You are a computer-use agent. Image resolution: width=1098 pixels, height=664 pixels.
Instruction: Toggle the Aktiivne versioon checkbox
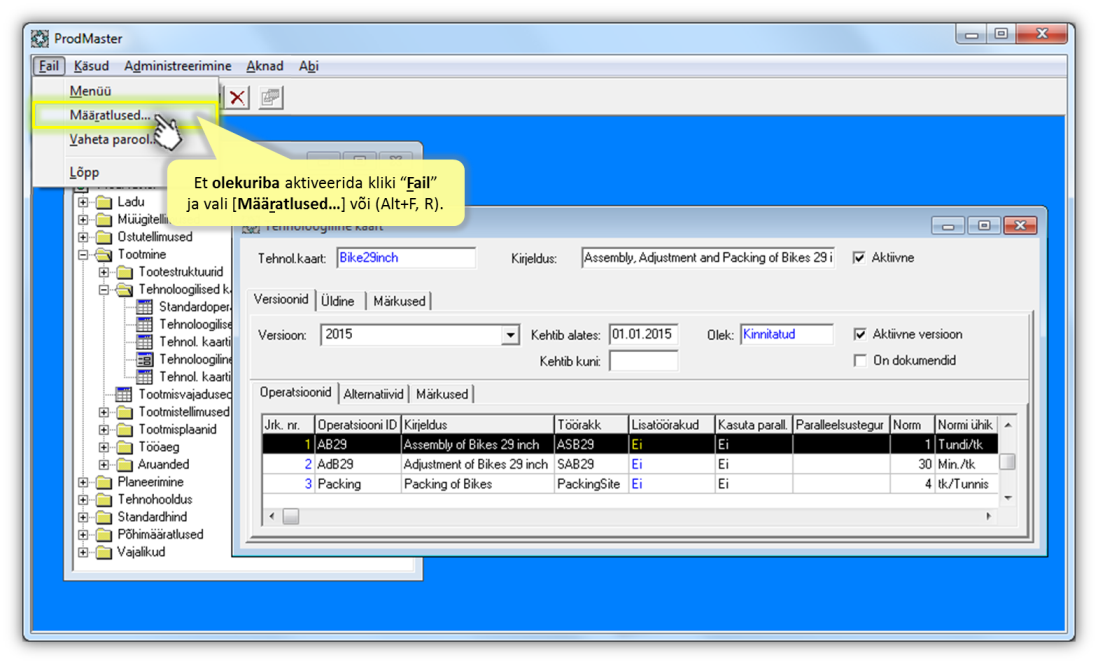[860, 334]
